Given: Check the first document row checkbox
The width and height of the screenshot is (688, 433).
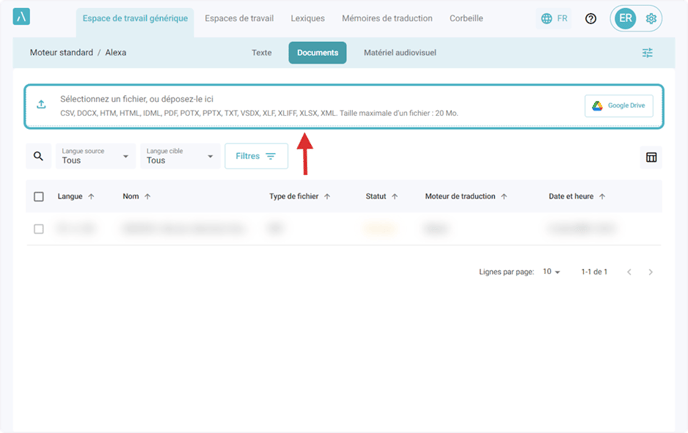Looking at the screenshot, I should pos(39,229).
